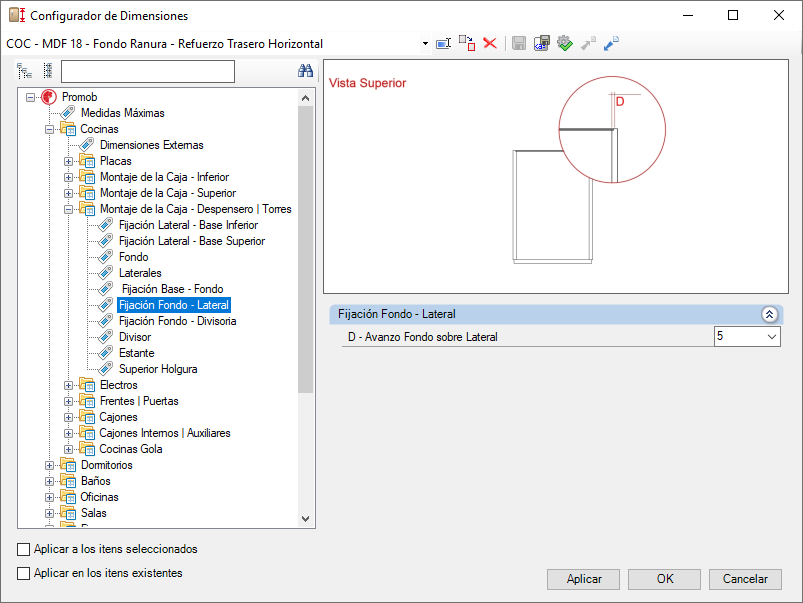Click the duplicate configuration icon
803x603 pixels.
point(467,44)
